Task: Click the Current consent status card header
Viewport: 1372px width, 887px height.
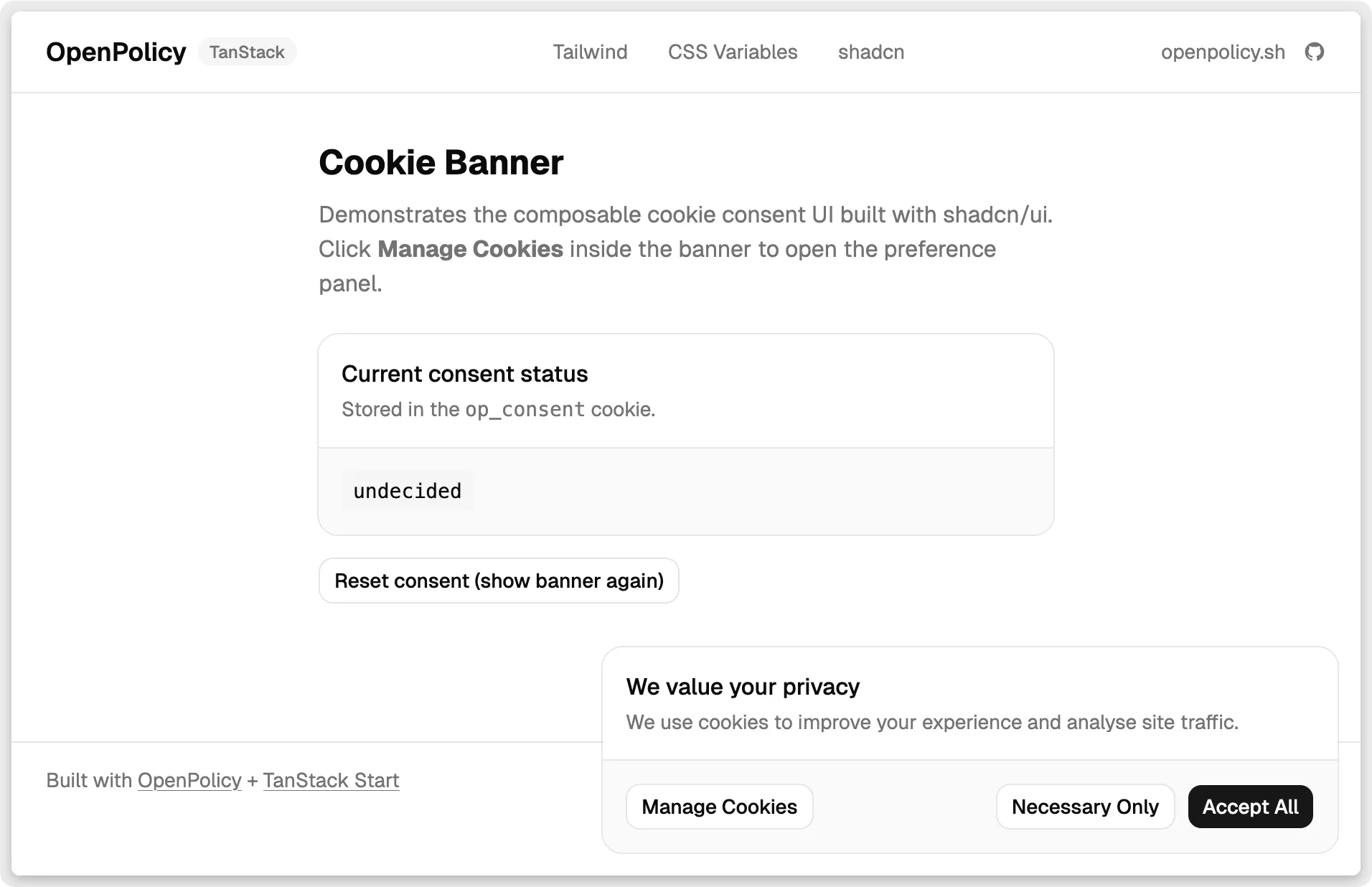Action: (x=465, y=373)
